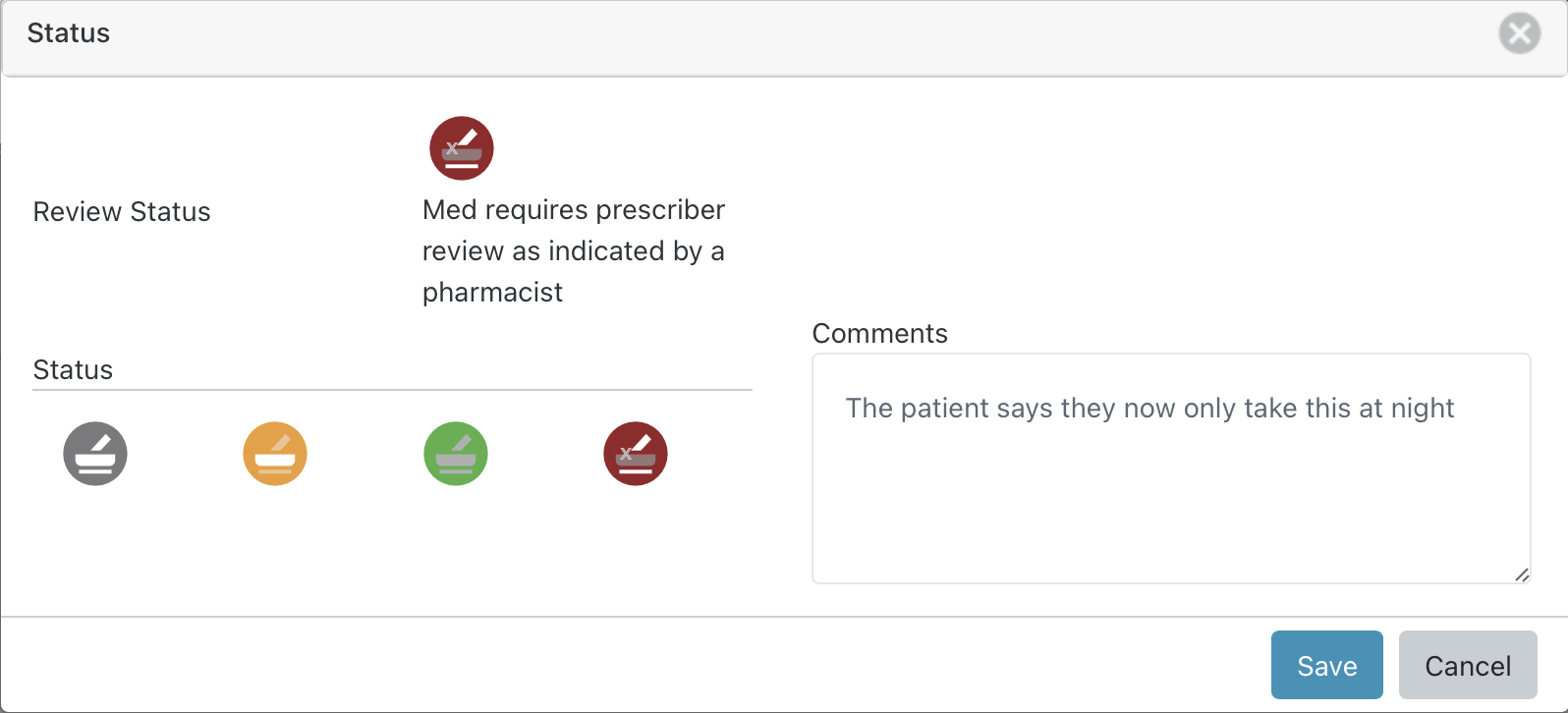Image resolution: width=1568 pixels, height=713 pixels.
Task: Select the patient comment text about nighttime dosing
Action: [1148, 408]
